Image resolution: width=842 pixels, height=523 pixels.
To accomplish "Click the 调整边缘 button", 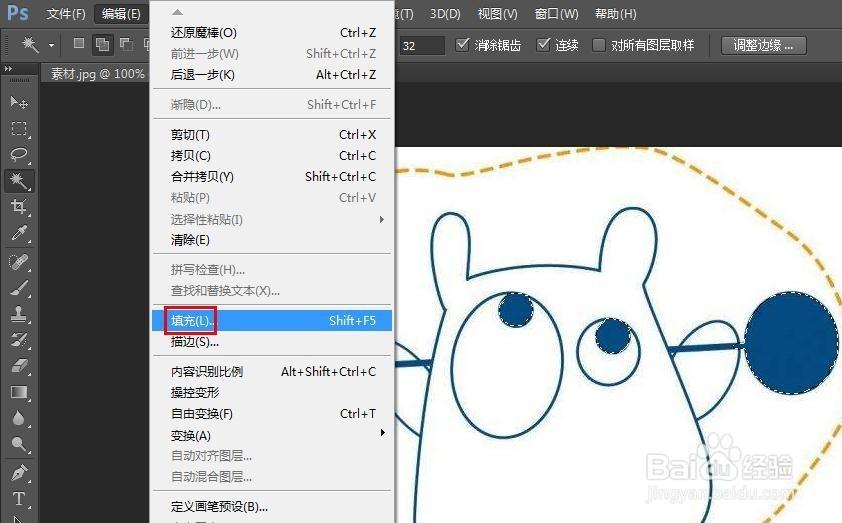I will (764, 45).
